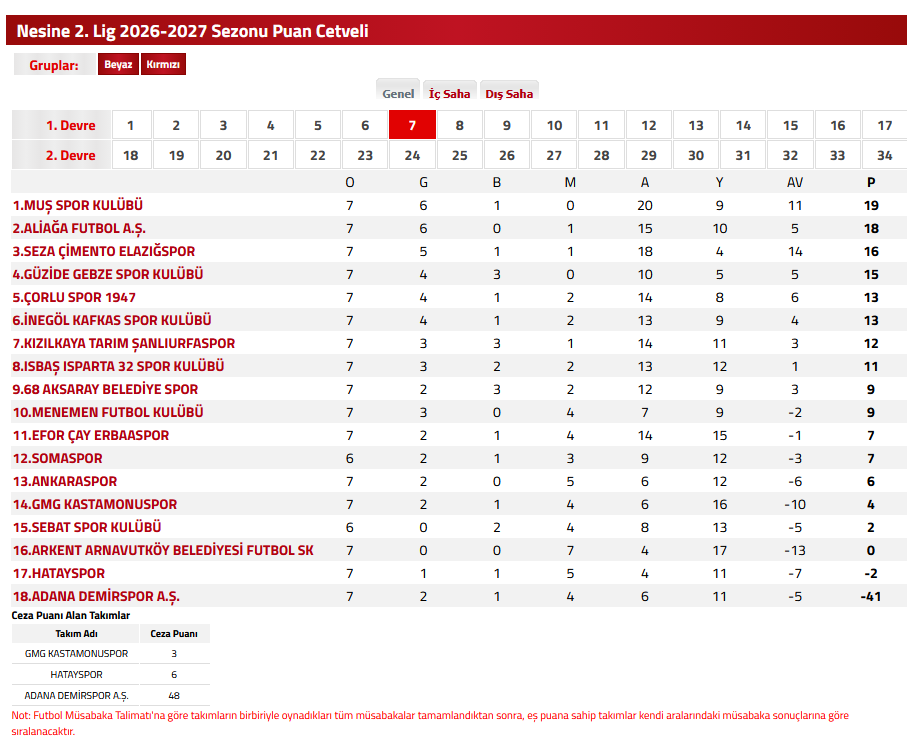Click the P points column header
Screen dimensions: 907x742
(x=871, y=182)
